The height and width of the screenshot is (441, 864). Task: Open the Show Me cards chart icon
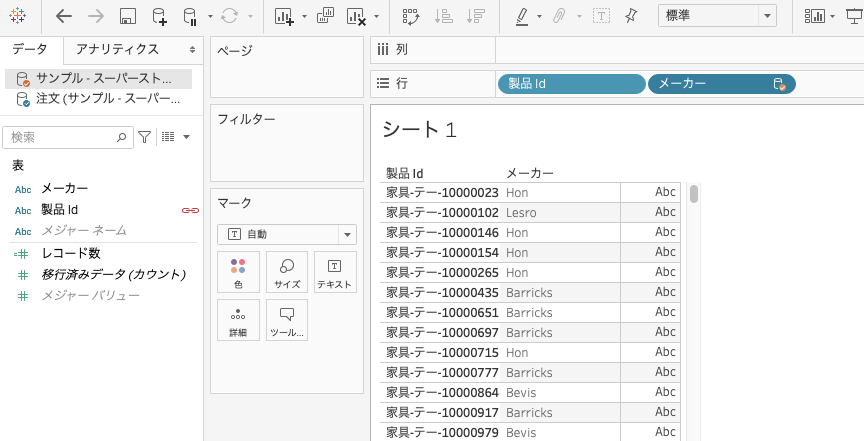coord(814,17)
